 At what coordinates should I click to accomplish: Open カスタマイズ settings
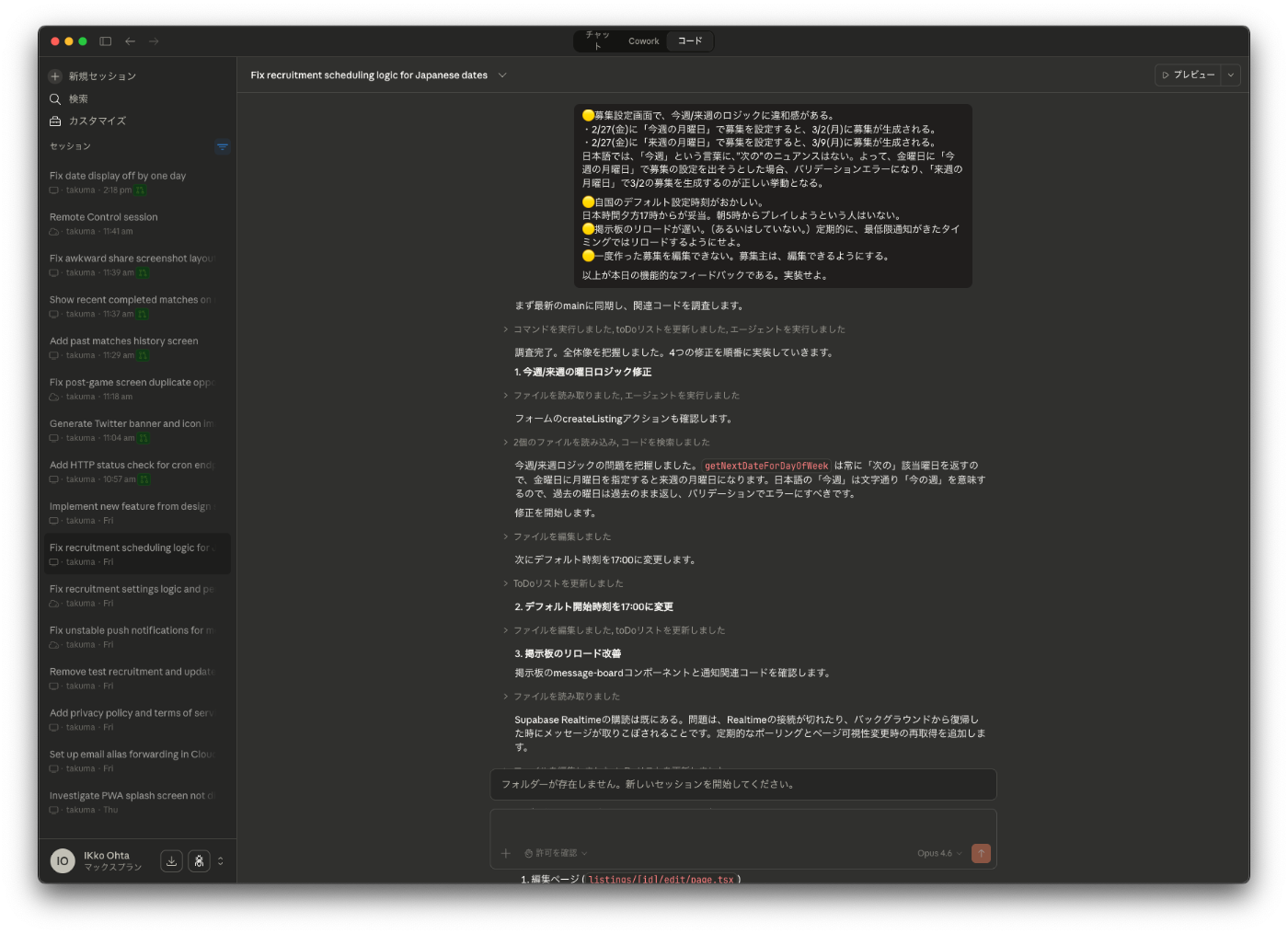tap(98, 121)
